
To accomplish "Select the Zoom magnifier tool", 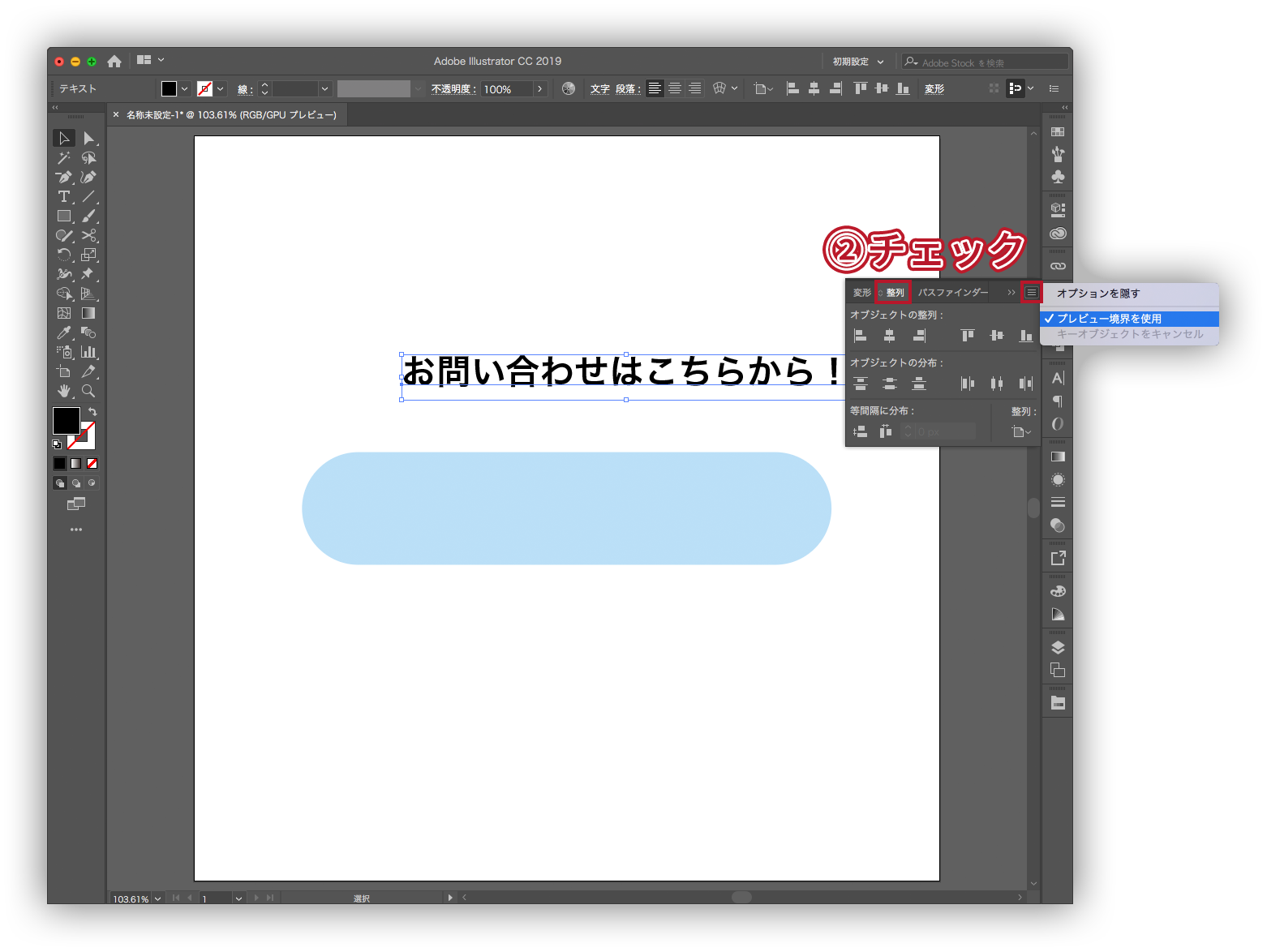I will pyautogui.click(x=88, y=392).
